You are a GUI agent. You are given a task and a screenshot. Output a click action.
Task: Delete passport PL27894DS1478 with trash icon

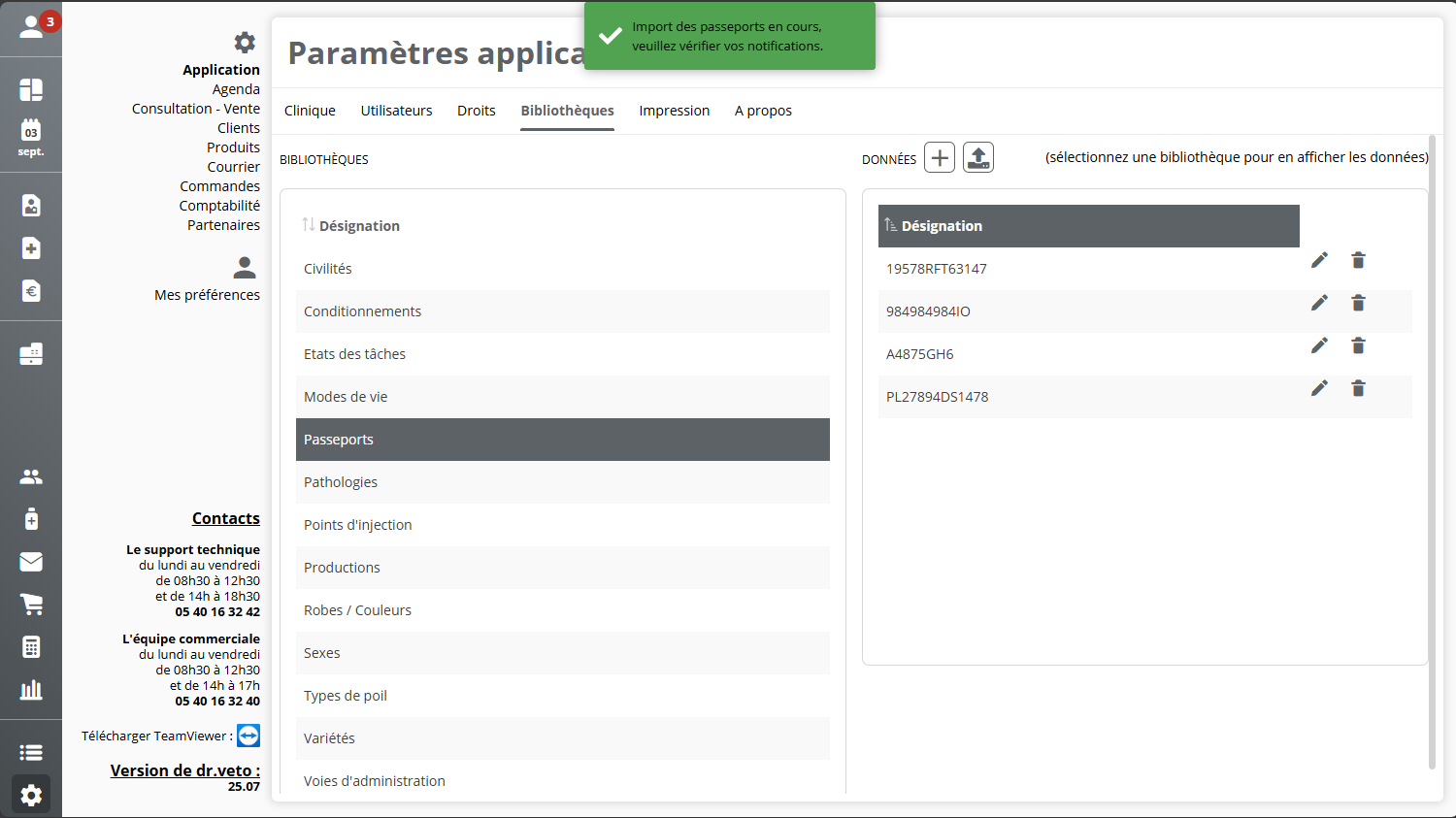(x=1358, y=388)
